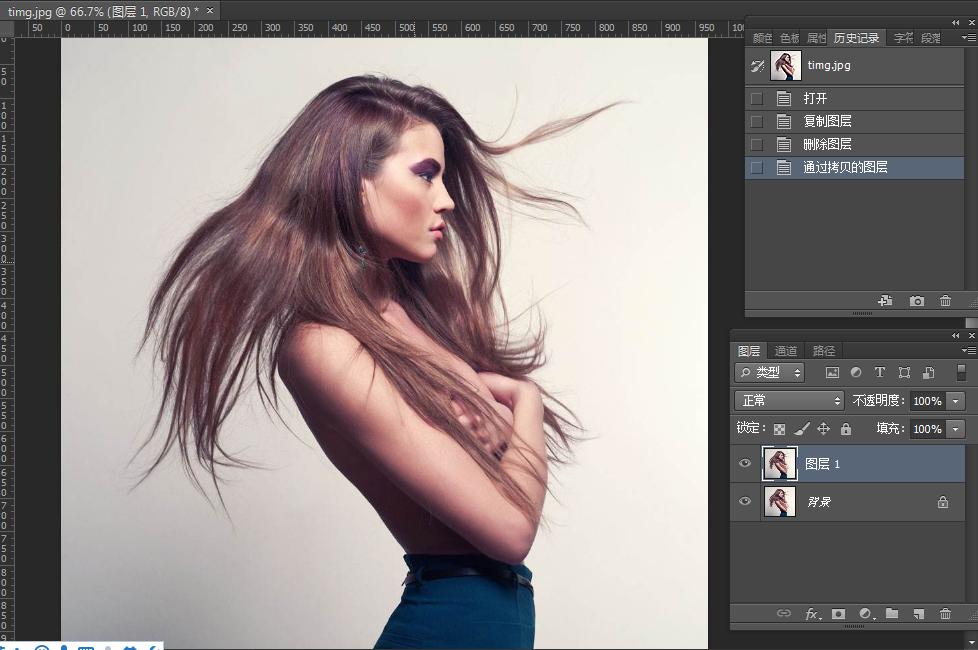Create a new layer with the icon
The image size is (978, 650).
coord(918,614)
